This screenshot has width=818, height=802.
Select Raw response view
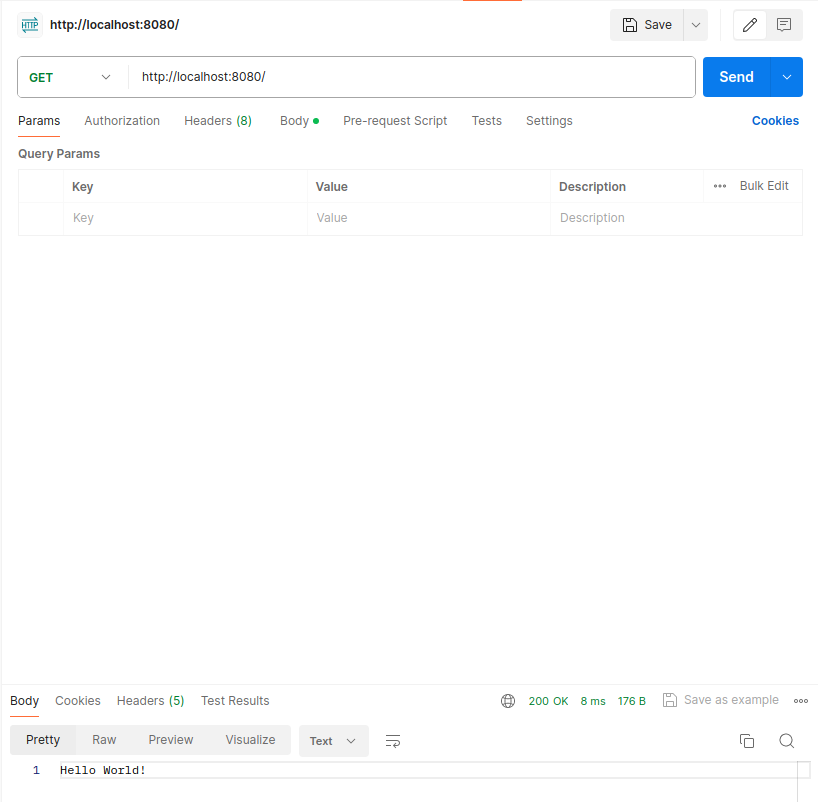104,740
